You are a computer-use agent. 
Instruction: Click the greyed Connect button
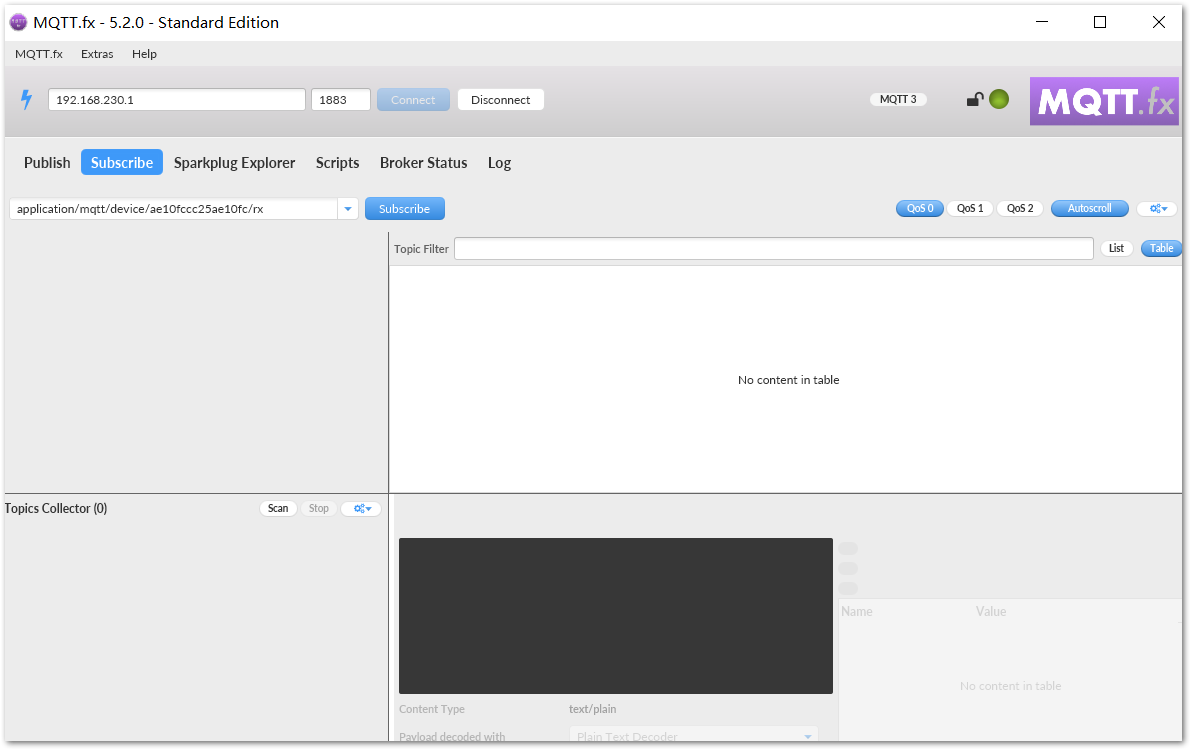point(413,100)
